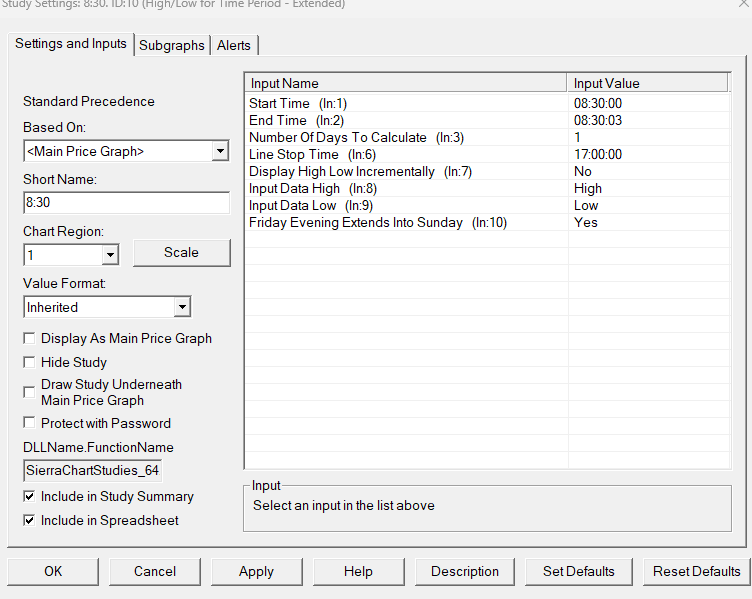The width and height of the screenshot is (752, 599).
Task: Click the Scale button
Action: (x=181, y=253)
